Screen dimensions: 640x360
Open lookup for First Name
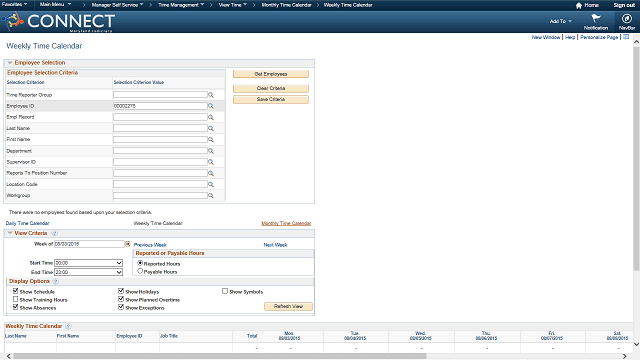coord(211,140)
